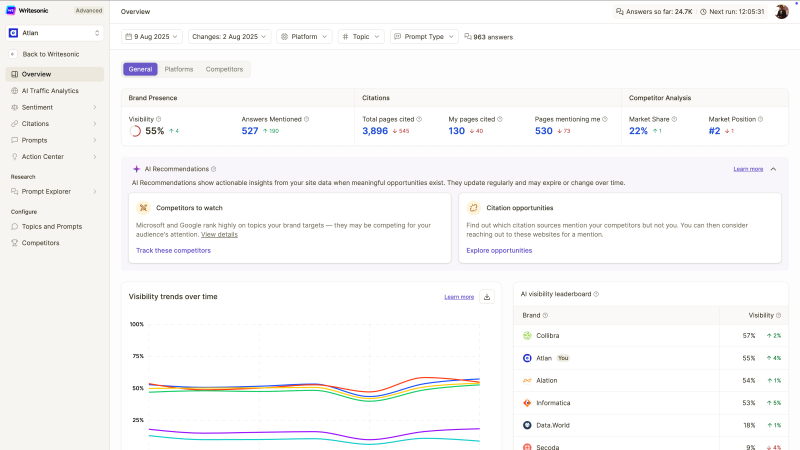Open the Atlan workspace selector
Screen dimensions: 800x450
55,33
